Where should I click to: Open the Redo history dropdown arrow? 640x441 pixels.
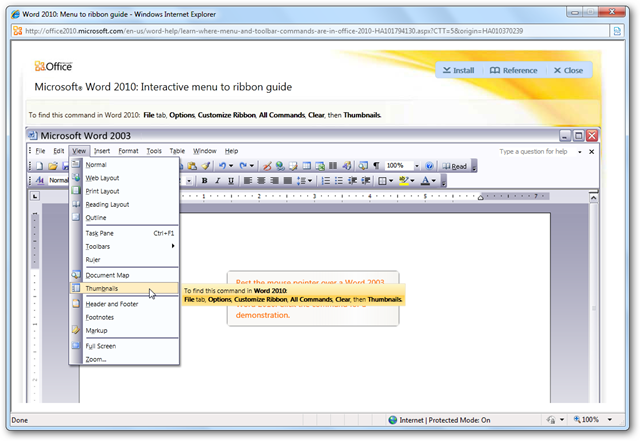pyautogui.click(x=252, y=166)
